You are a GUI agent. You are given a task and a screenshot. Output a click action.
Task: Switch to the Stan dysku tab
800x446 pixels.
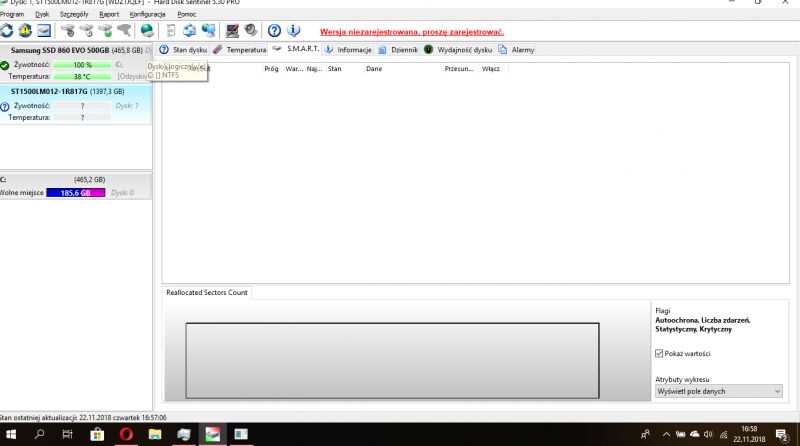pyautogui.click(x=183, y=49)
